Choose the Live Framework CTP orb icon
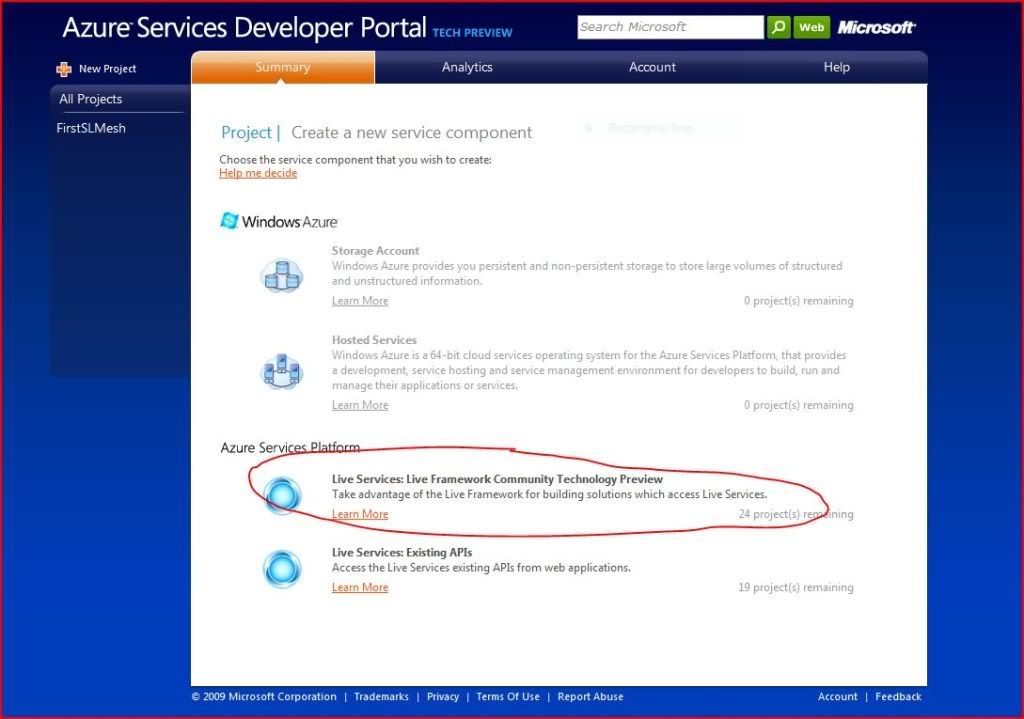1024x719 pixels. 282,494
